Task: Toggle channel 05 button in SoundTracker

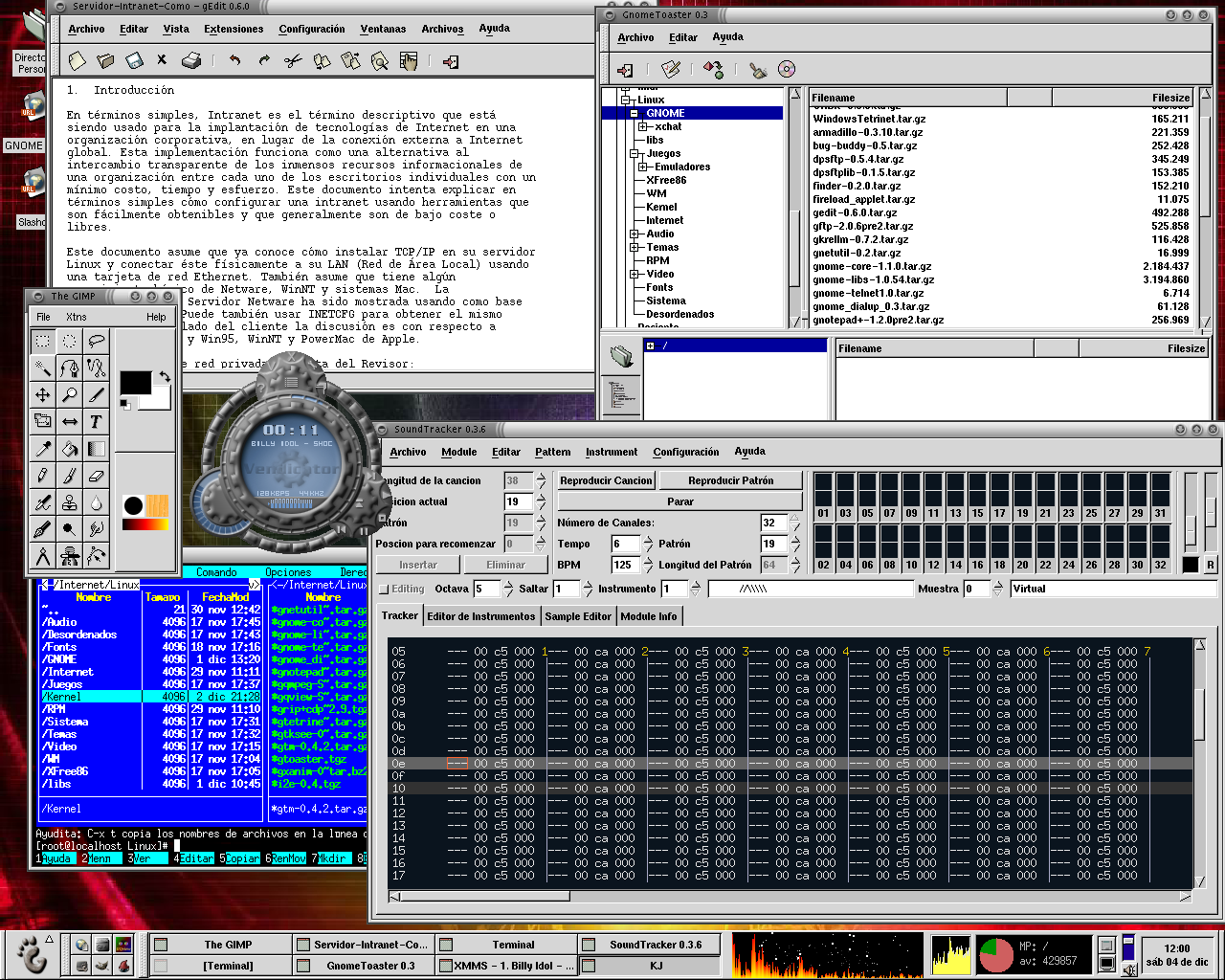Action: click(x=867, y=497)
